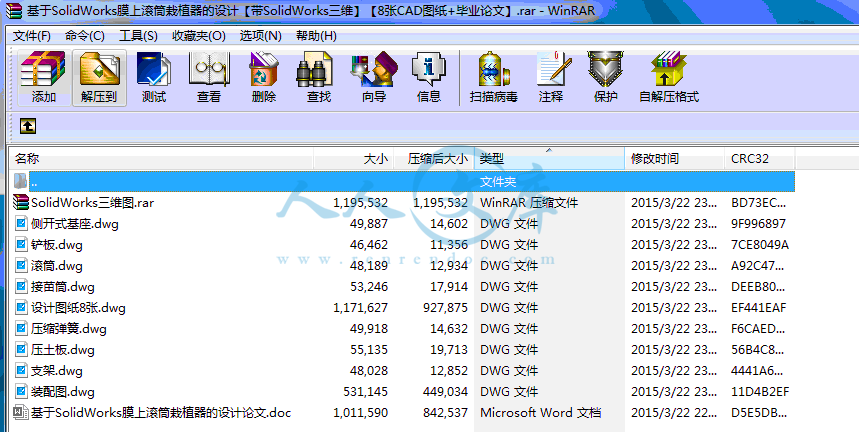Select the 铲板.dwg file icon
The height and width of the screenshot is (432, 859).
21,245
